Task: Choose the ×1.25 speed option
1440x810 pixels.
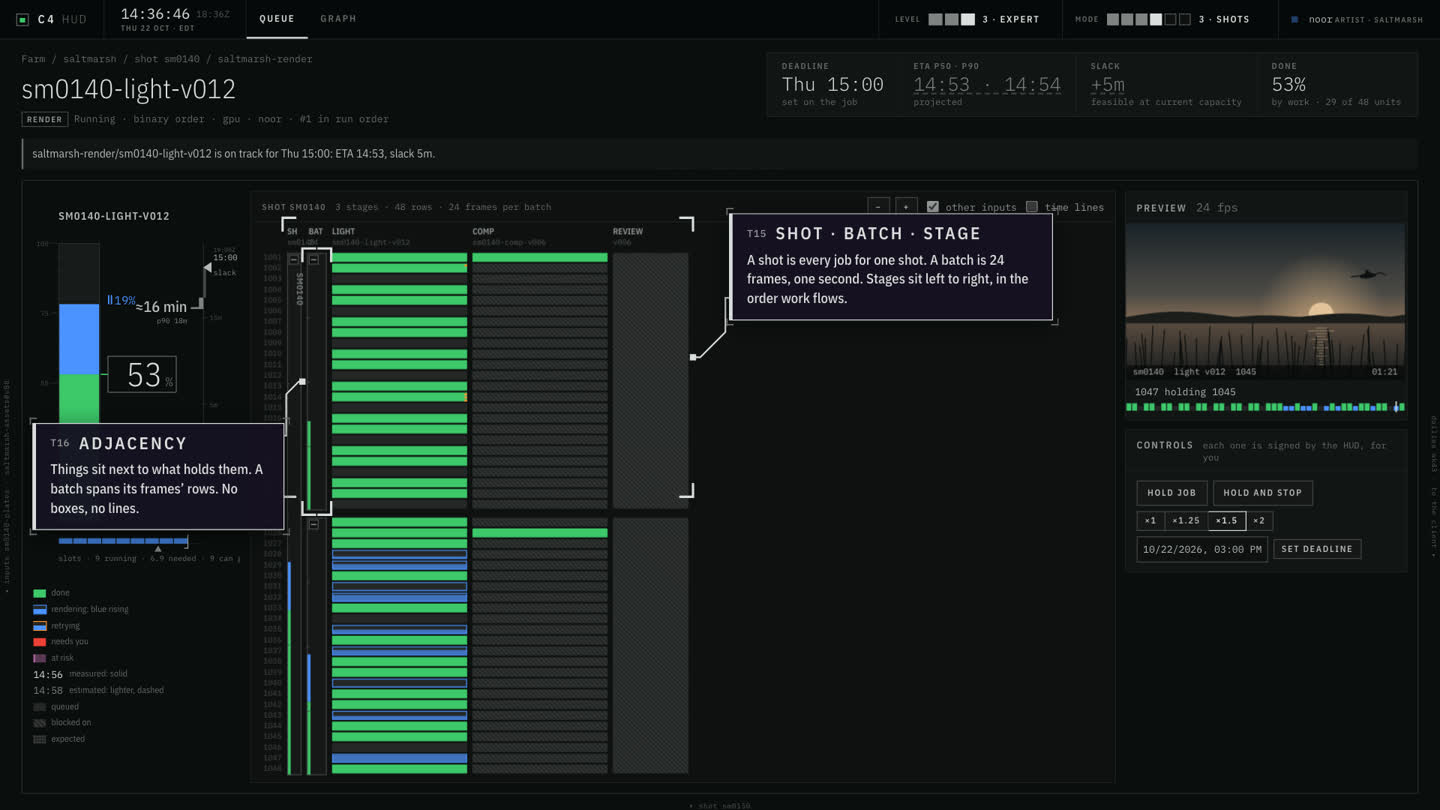Action: tap(1186, 520)
